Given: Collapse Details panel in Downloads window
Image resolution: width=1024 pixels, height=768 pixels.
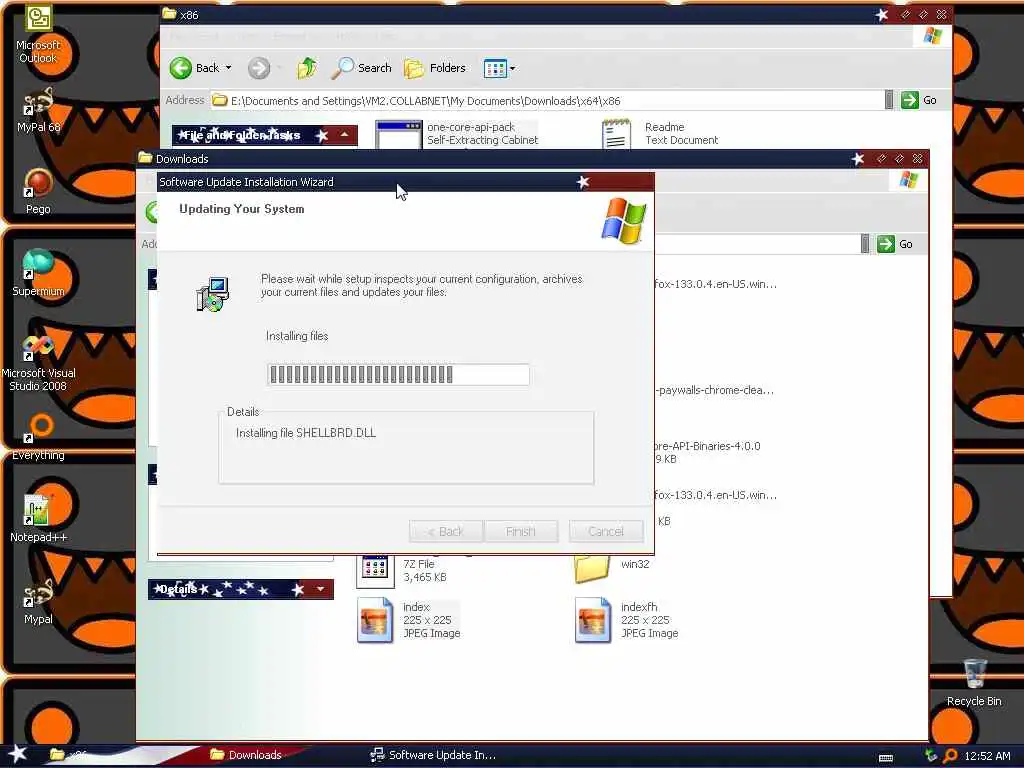Looking at the screenshot, I should tap(320, 589).
